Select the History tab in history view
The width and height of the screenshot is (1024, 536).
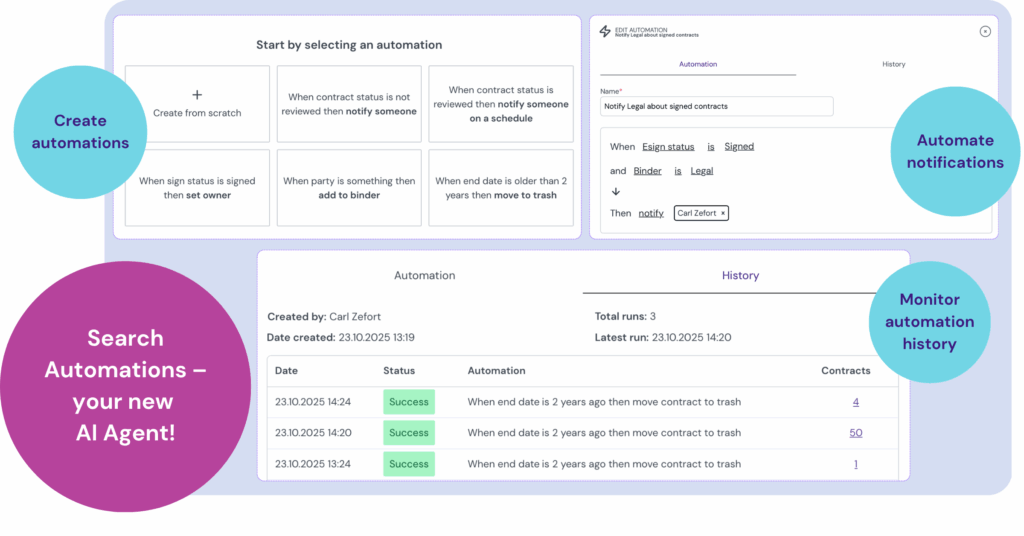tap(740, 276)
